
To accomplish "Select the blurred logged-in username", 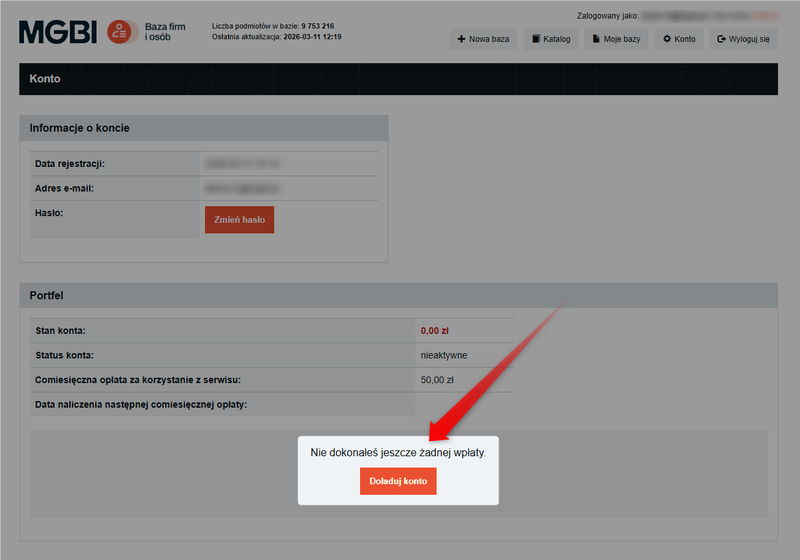I will pos(710,16).
